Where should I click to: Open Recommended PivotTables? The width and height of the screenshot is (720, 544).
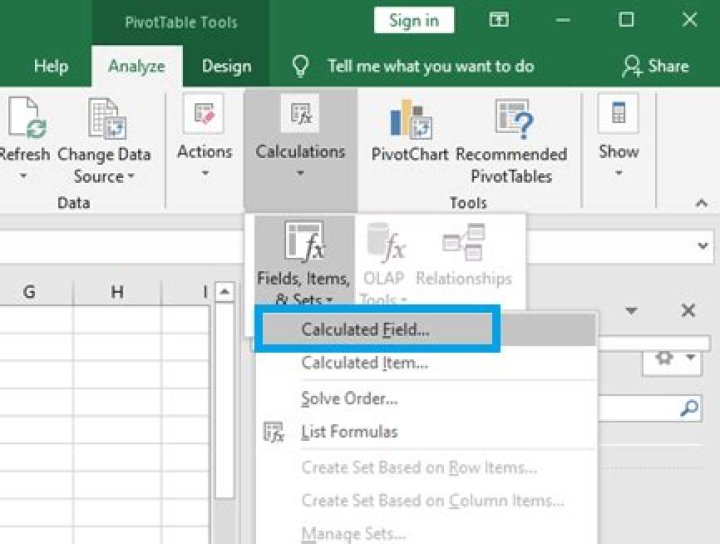coord(511,140)
